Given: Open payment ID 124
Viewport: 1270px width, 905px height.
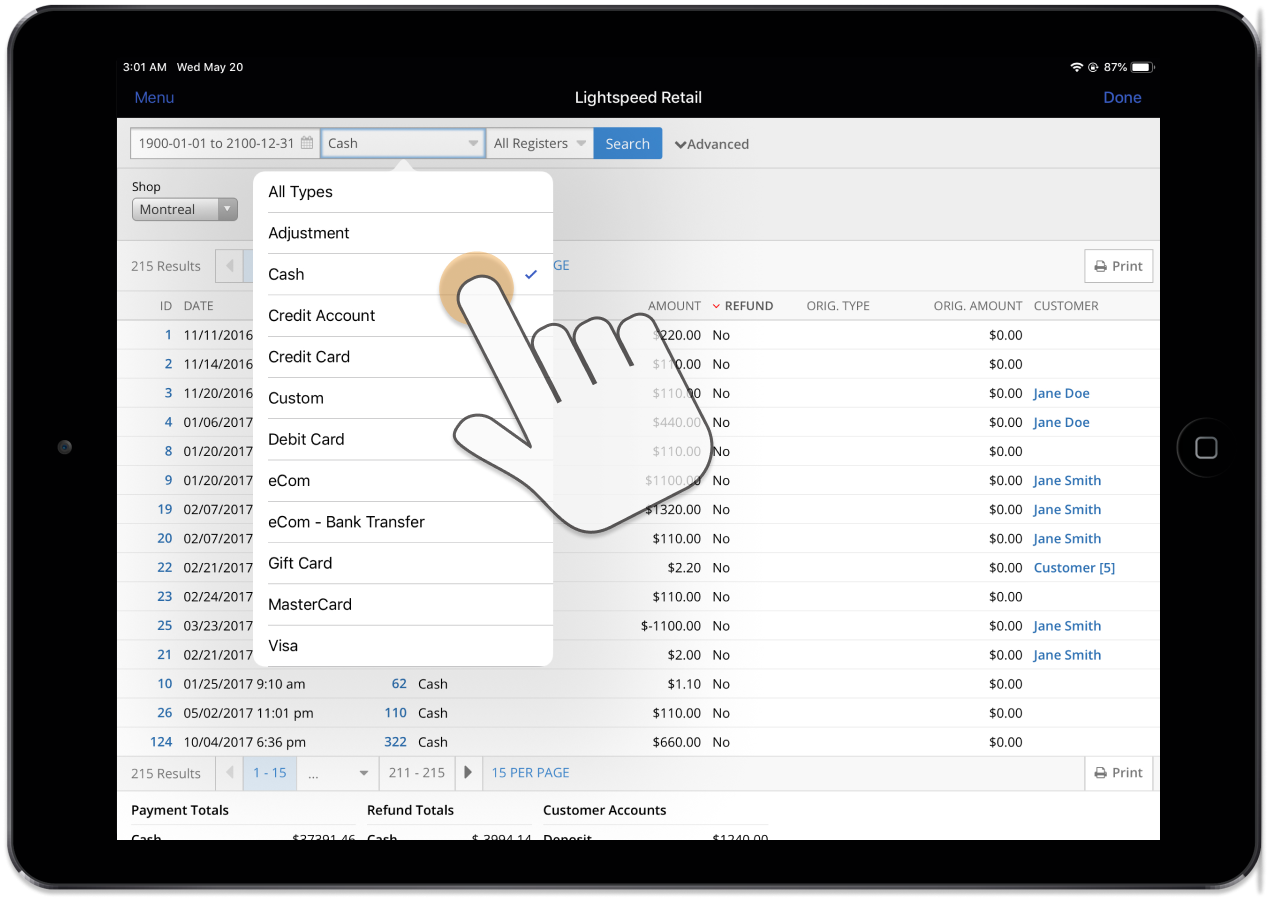Looking at the screenshot, I should click(161, 742).
